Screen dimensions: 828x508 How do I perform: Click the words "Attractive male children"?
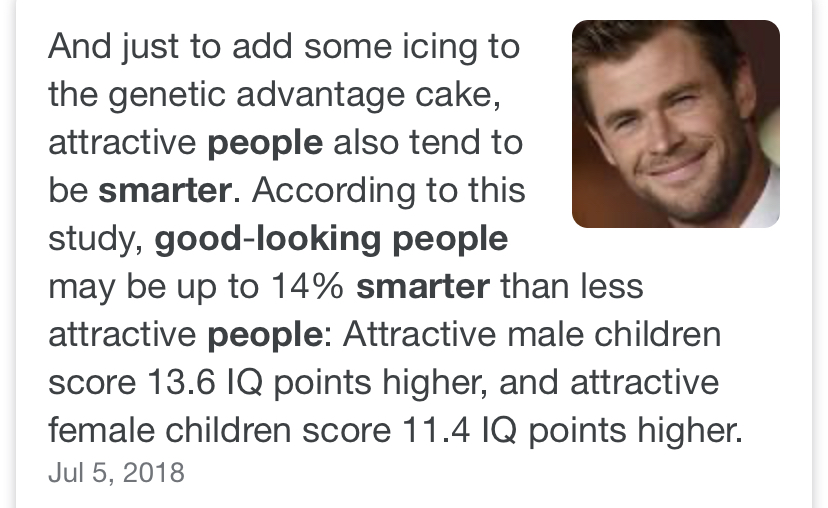coord(532,334)
